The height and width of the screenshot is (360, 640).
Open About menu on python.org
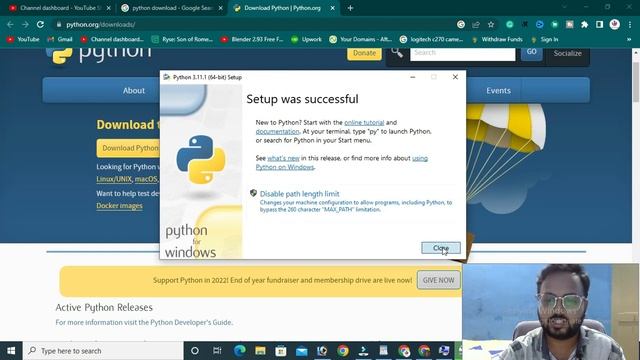(134, 90)
